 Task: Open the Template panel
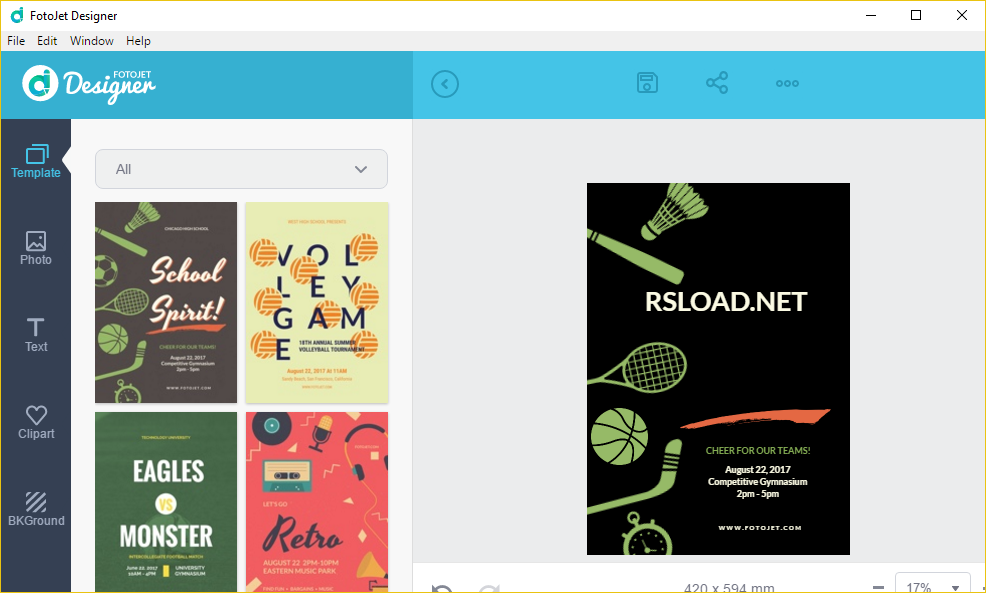point(36,161)
